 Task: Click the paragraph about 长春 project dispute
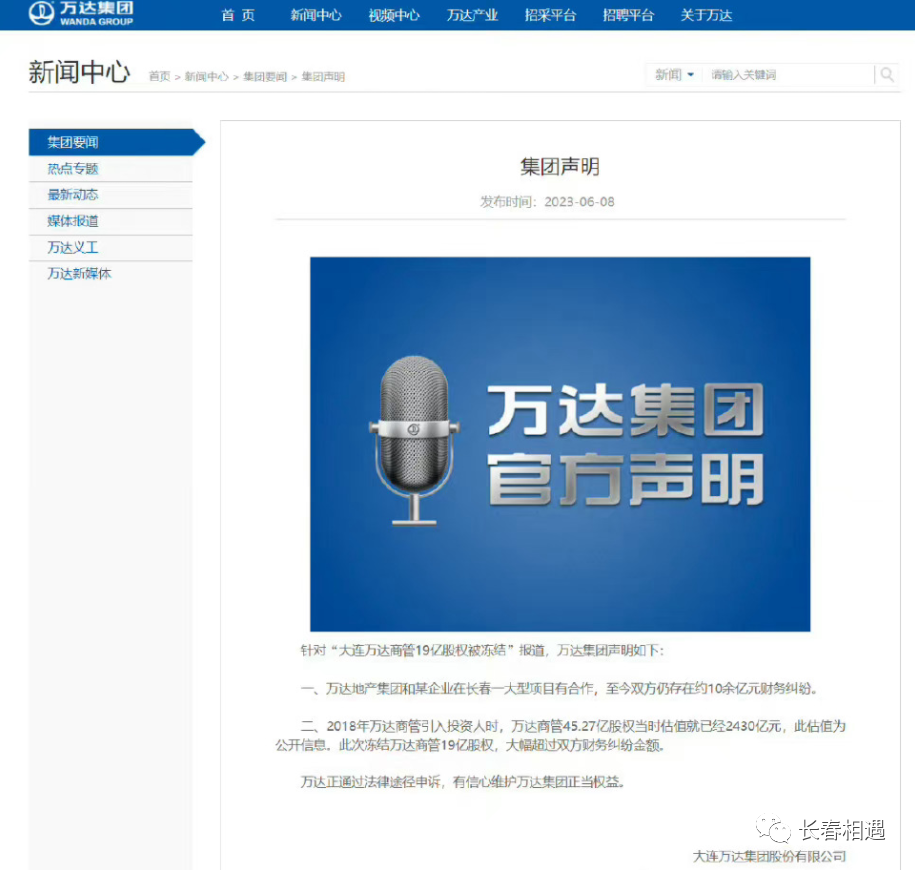click(x=559, y=689)
